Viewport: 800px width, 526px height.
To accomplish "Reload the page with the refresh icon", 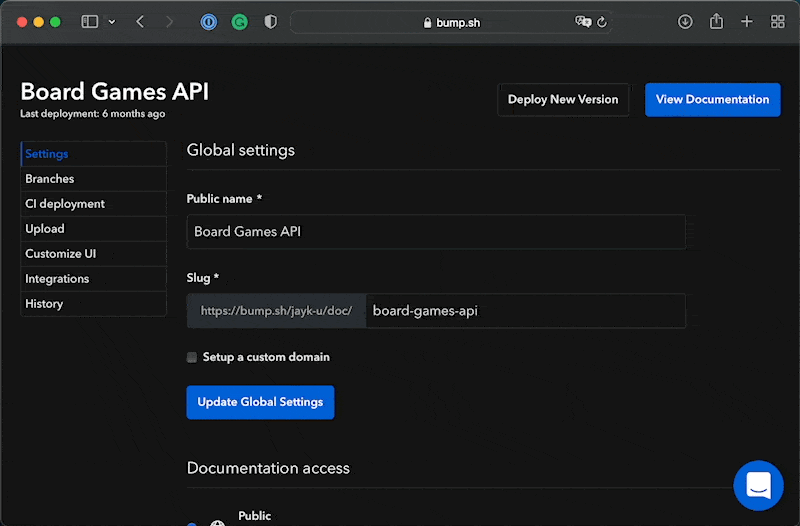I will [602, 22].
